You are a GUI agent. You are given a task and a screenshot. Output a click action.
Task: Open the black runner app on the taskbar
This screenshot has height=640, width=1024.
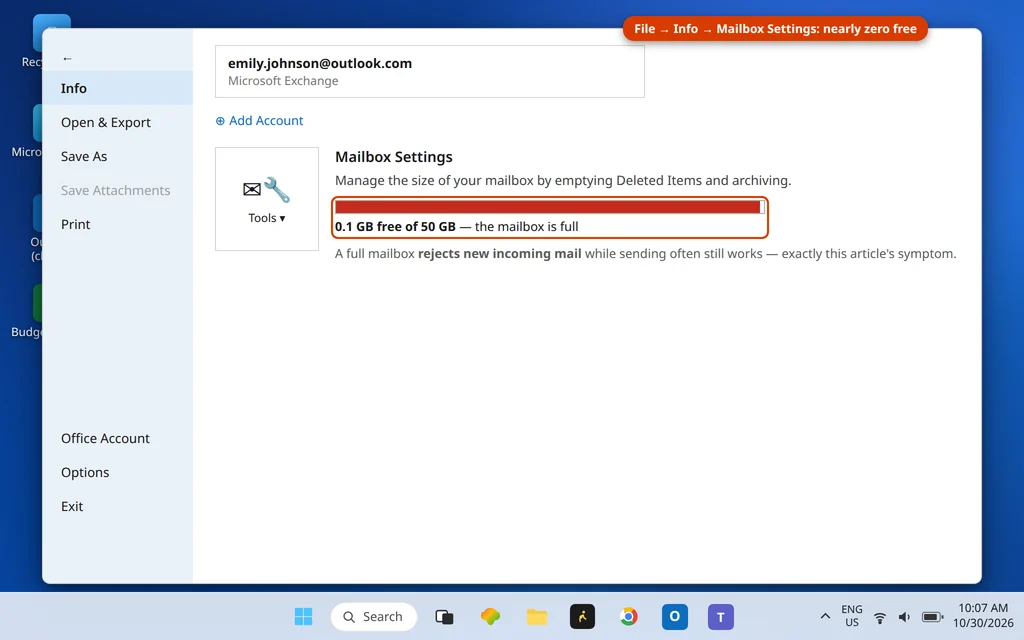(x=583, y=616)
